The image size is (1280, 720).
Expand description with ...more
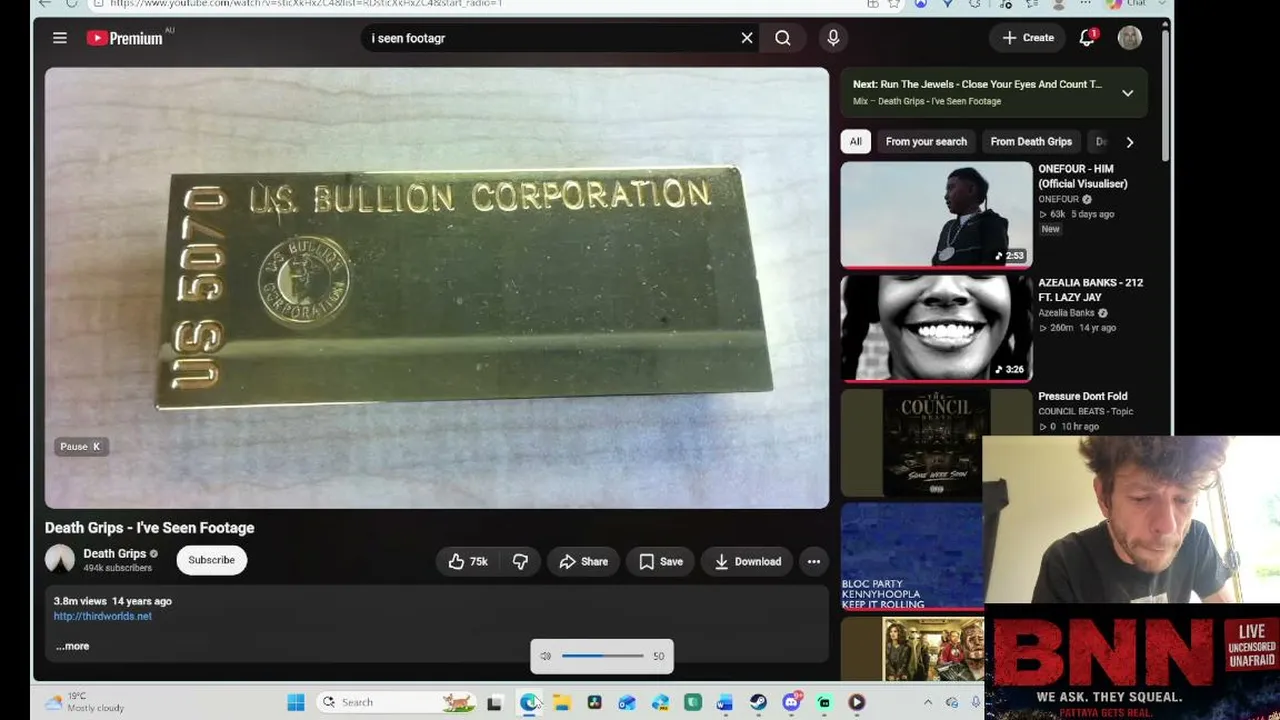pyautogui.click(x=72, y=646)
